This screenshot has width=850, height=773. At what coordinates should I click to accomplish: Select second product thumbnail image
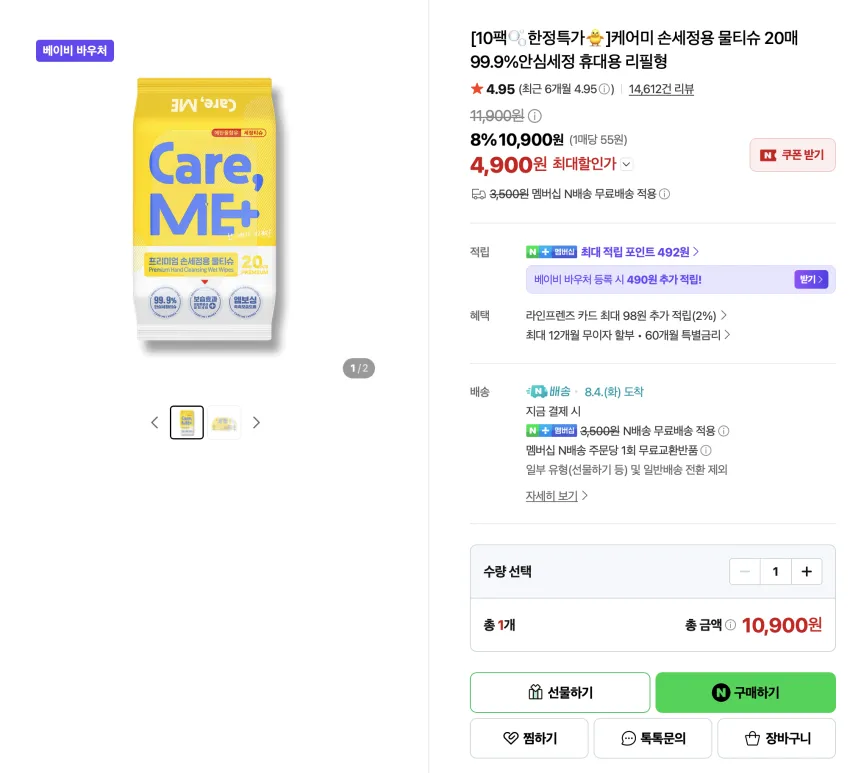coord(224,422)
